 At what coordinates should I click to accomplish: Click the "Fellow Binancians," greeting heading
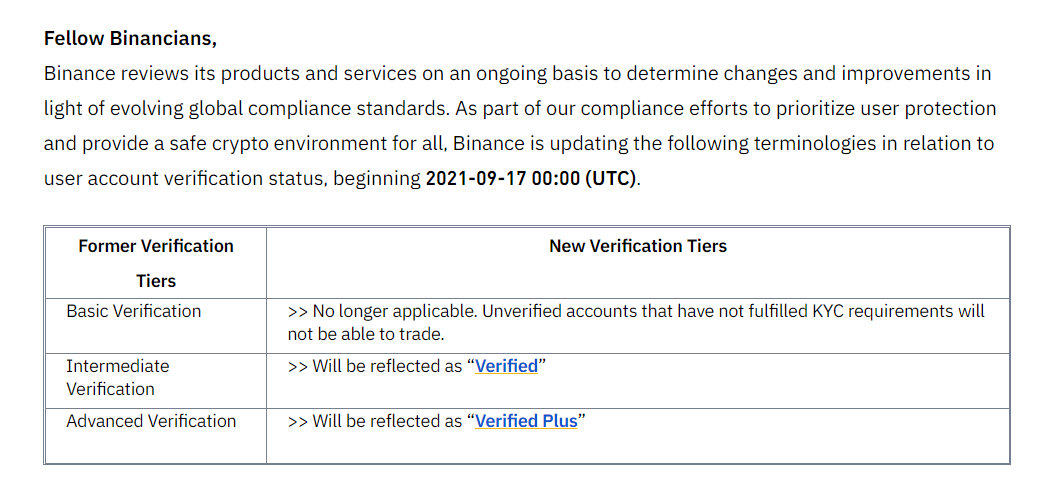[x=131, y=39]
